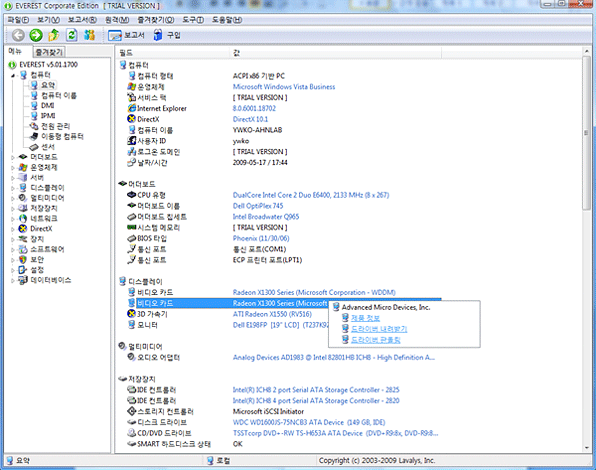Click the Analog Devices AD1983 audio link
Image resolution: width=596 pixels, height=470 pixels.
(x=334, y=358)
